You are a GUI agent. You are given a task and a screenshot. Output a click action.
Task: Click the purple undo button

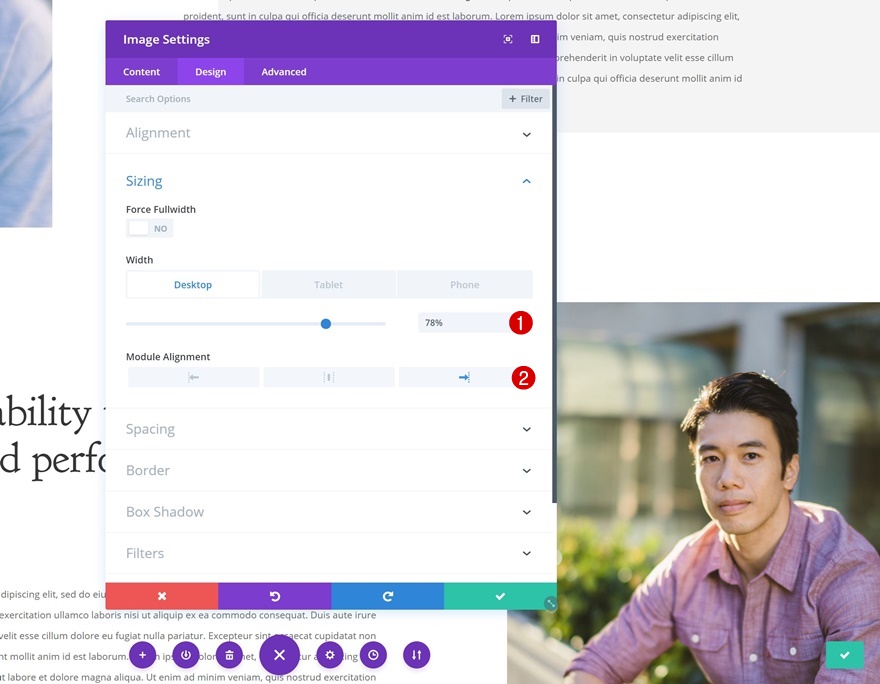274,596
